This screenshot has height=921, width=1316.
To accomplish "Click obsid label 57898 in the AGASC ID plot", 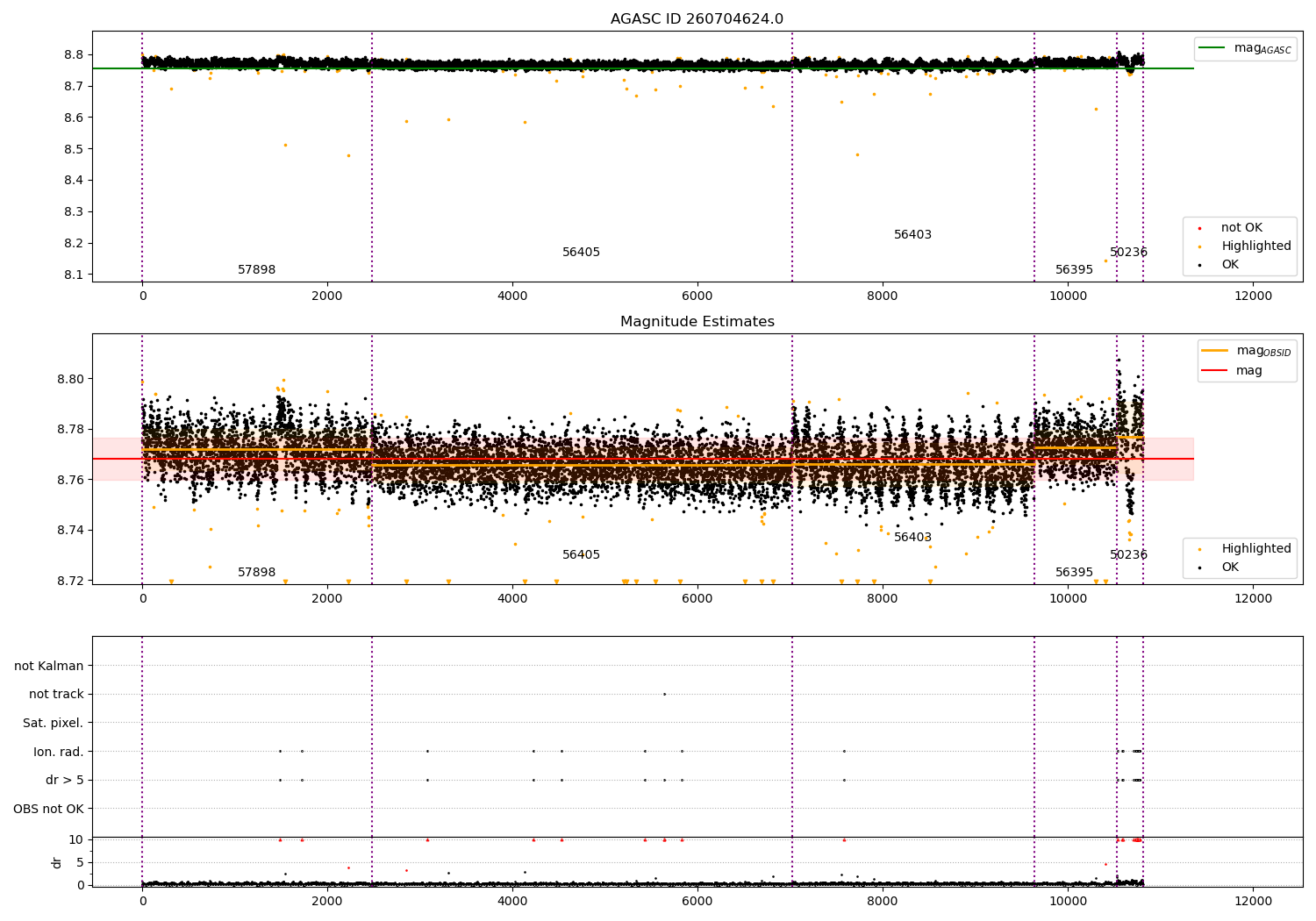I will coord(256,270).
